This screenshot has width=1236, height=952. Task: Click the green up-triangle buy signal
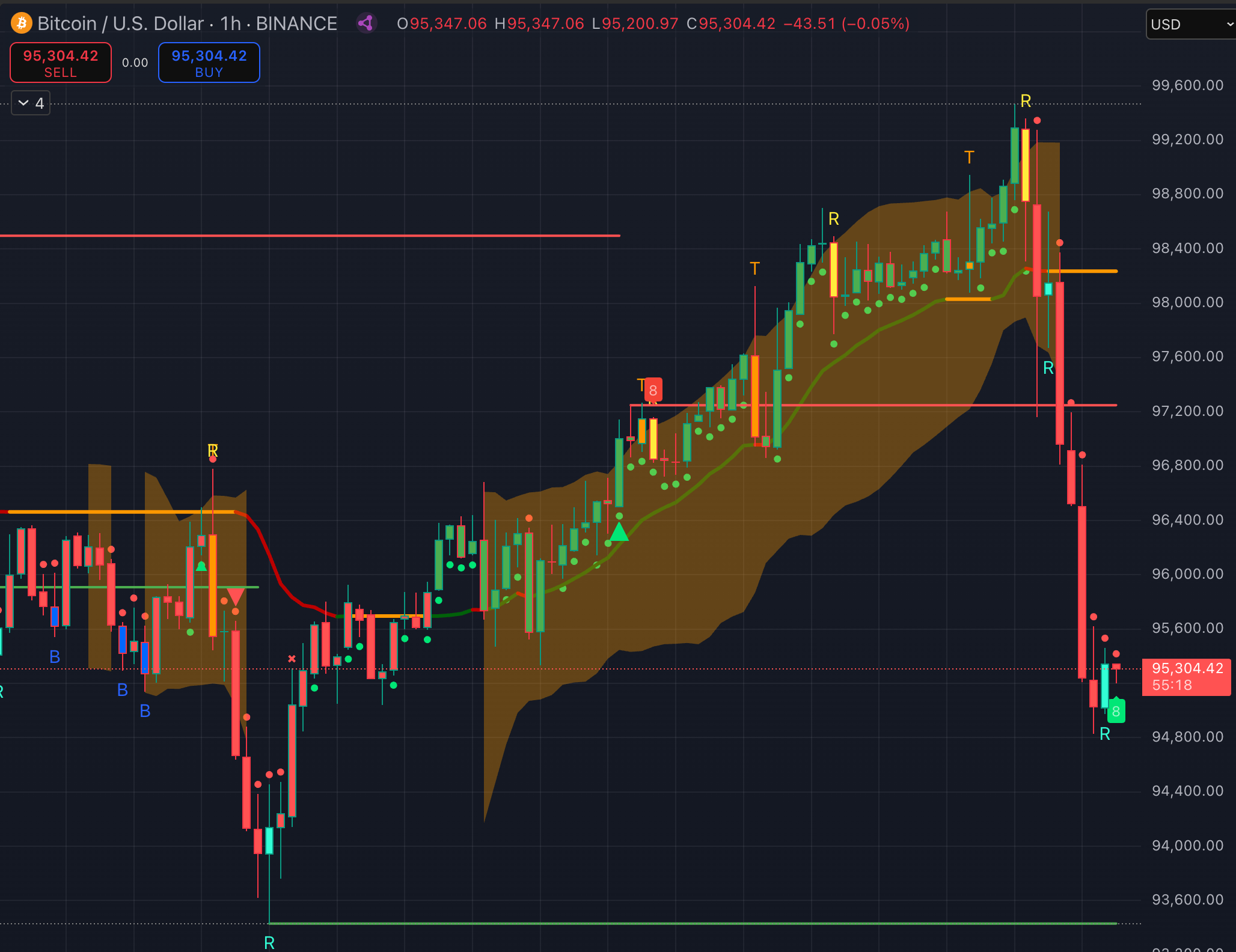(x=619, y=532)
